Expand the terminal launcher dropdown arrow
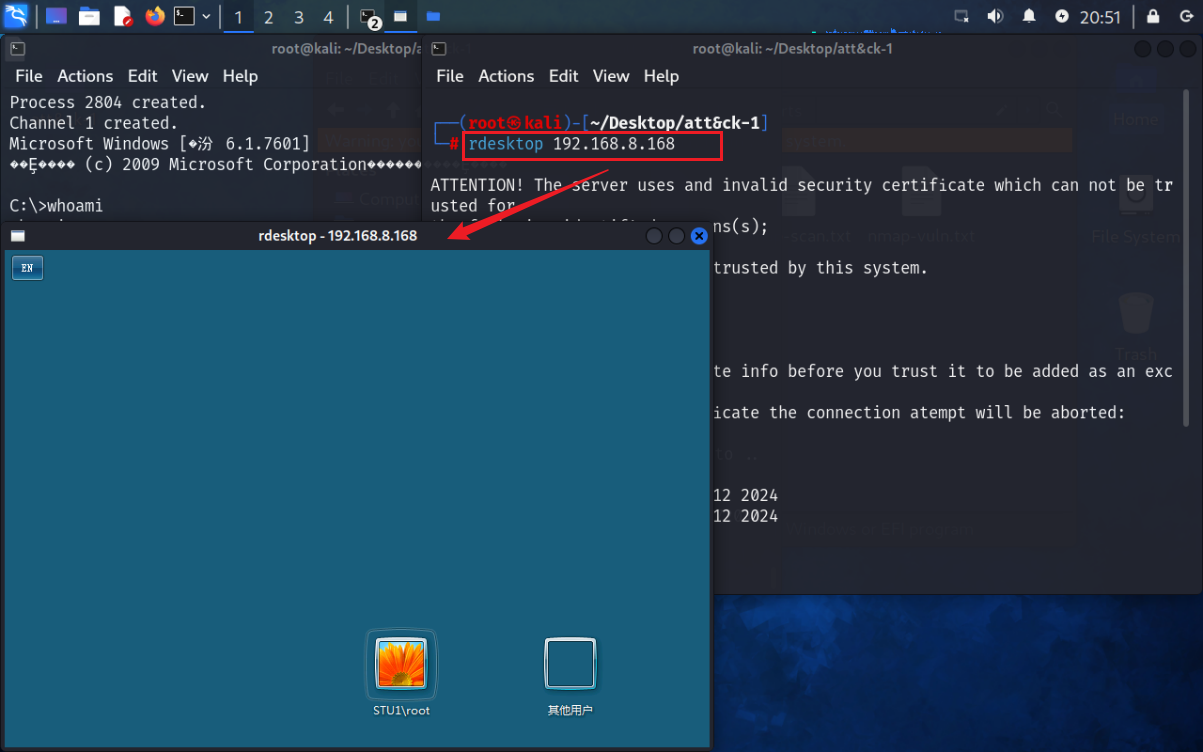Viewport: 1203px width, 752px height. [206, 16]
